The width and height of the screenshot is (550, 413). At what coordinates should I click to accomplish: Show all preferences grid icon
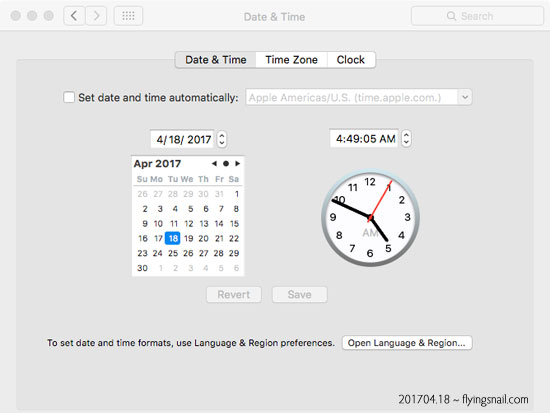(128, 16)
